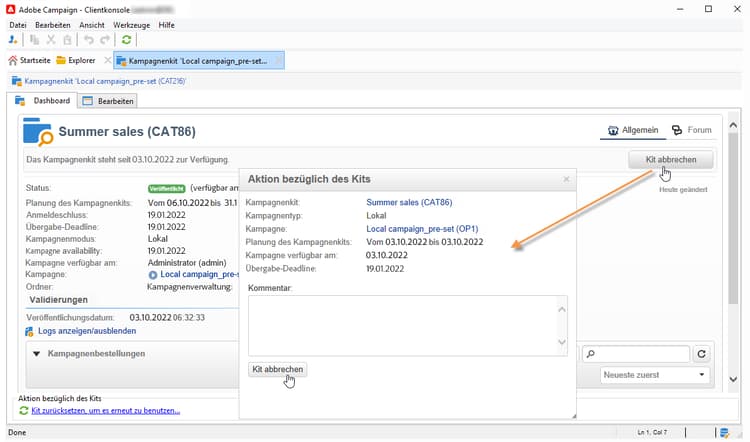Open Explorer via the folder icon

pos(62,61)
